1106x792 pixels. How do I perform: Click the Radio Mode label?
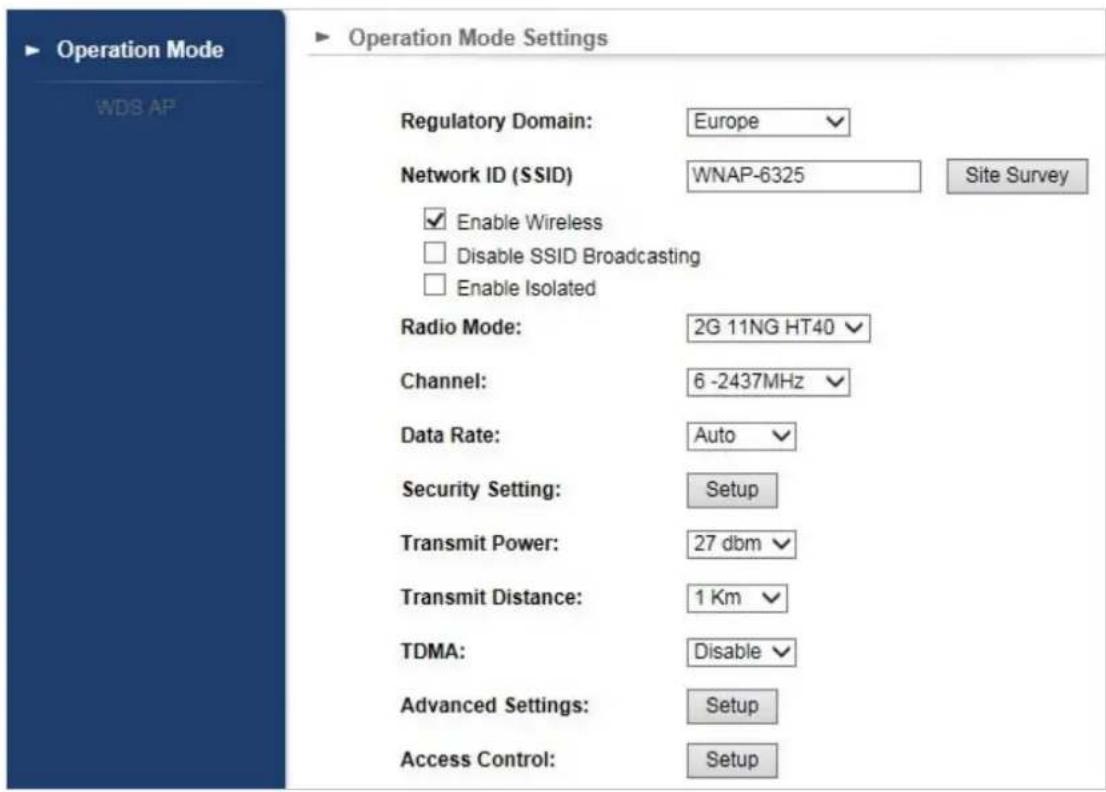[x=461, y=327]
